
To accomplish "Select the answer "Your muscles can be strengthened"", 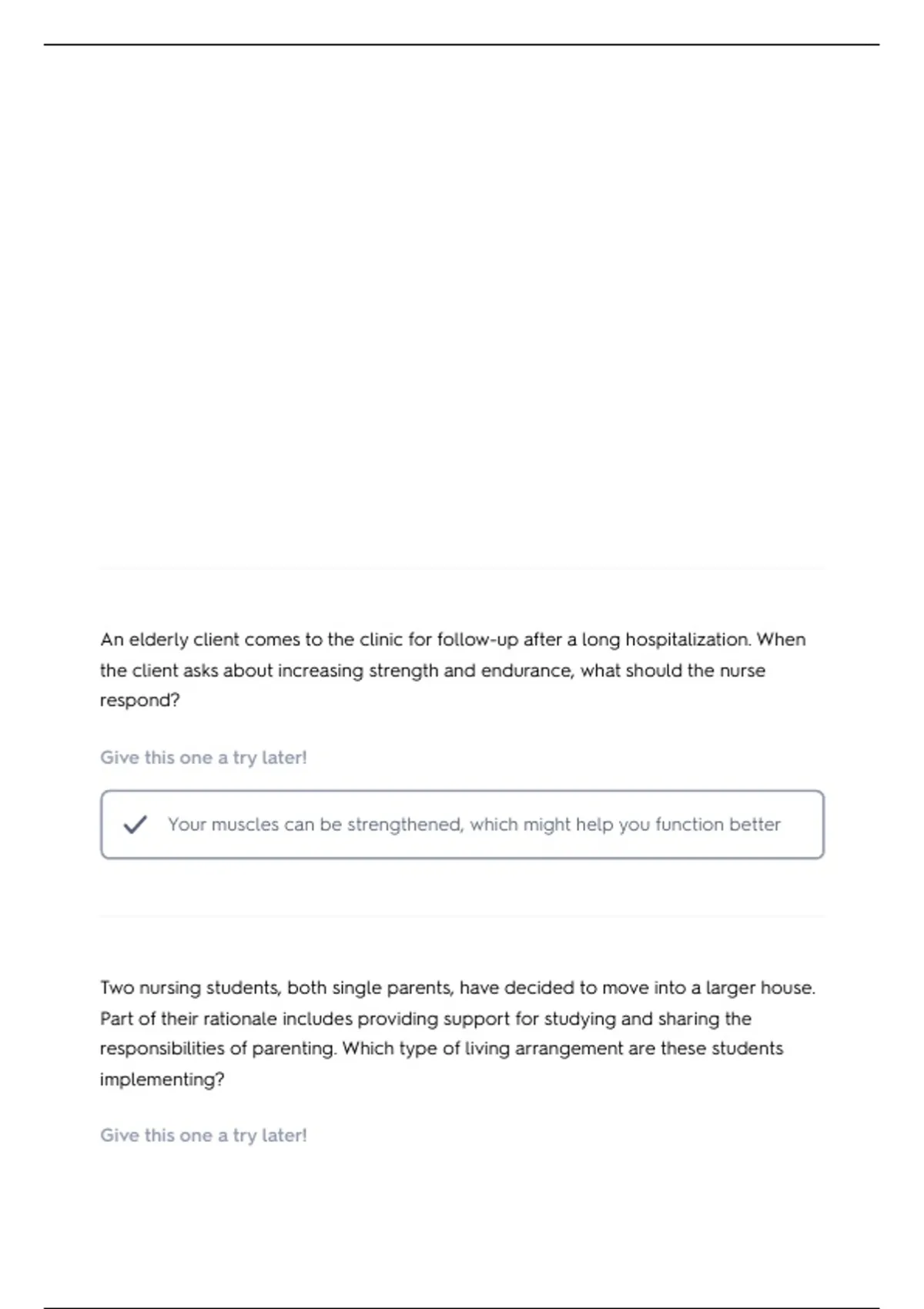I will point(474,825).
